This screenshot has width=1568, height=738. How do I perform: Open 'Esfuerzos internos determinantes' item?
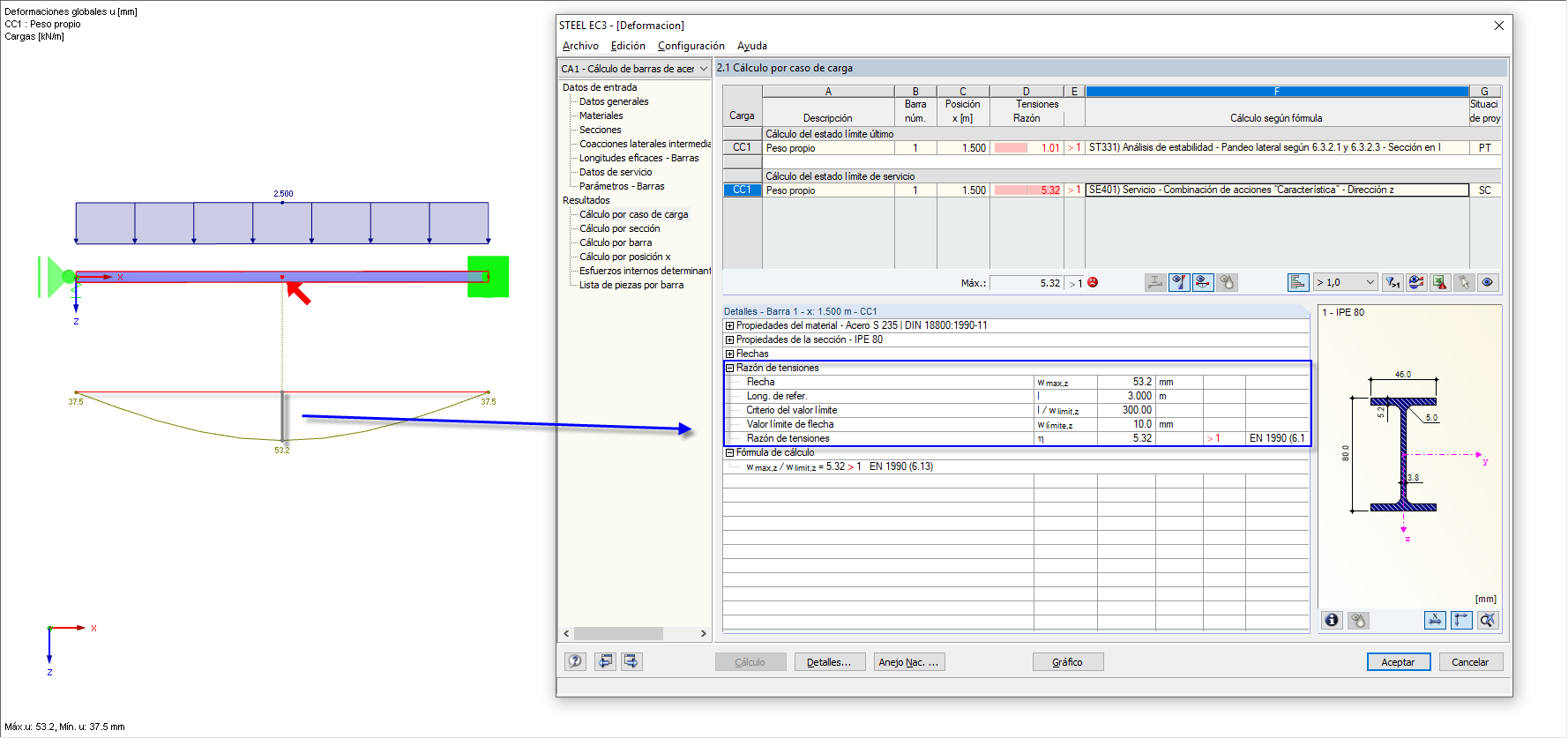[x=645, y=271]
